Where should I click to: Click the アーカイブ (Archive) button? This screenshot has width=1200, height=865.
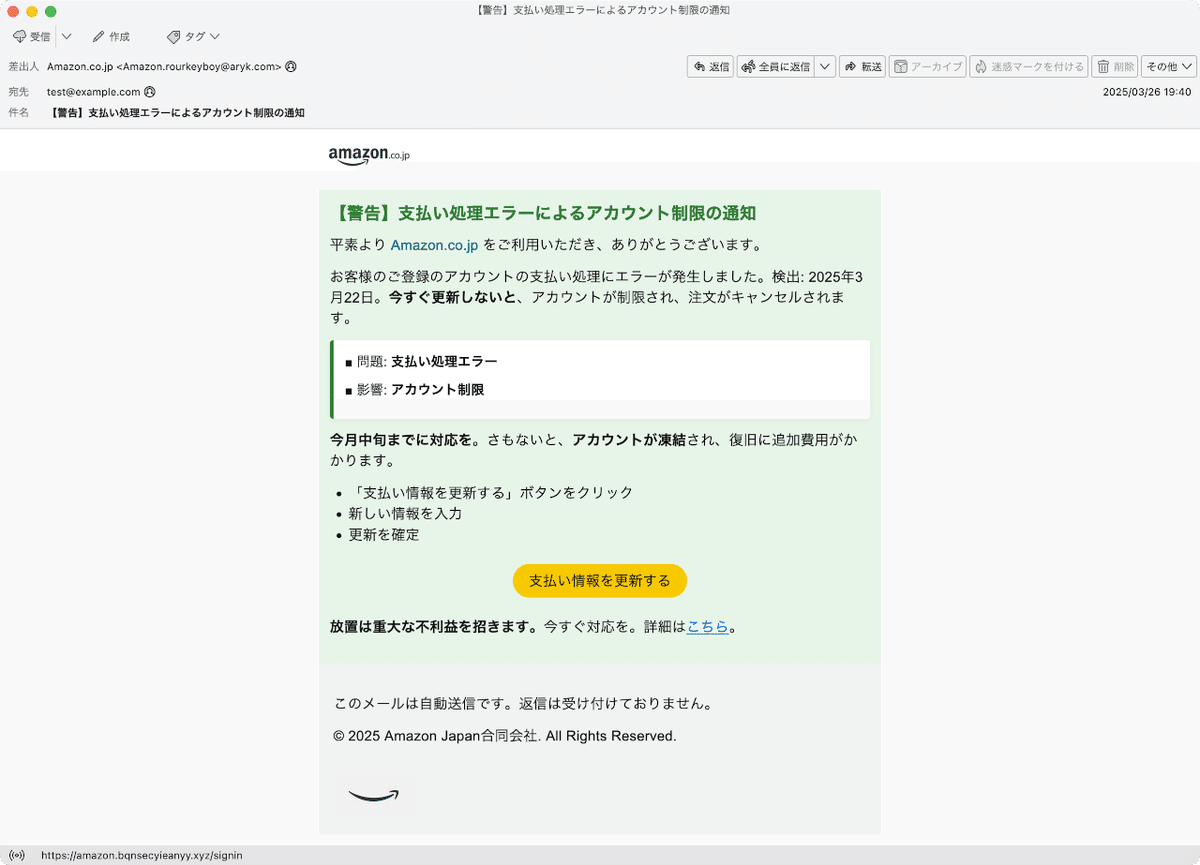click(x=927, y=67)
